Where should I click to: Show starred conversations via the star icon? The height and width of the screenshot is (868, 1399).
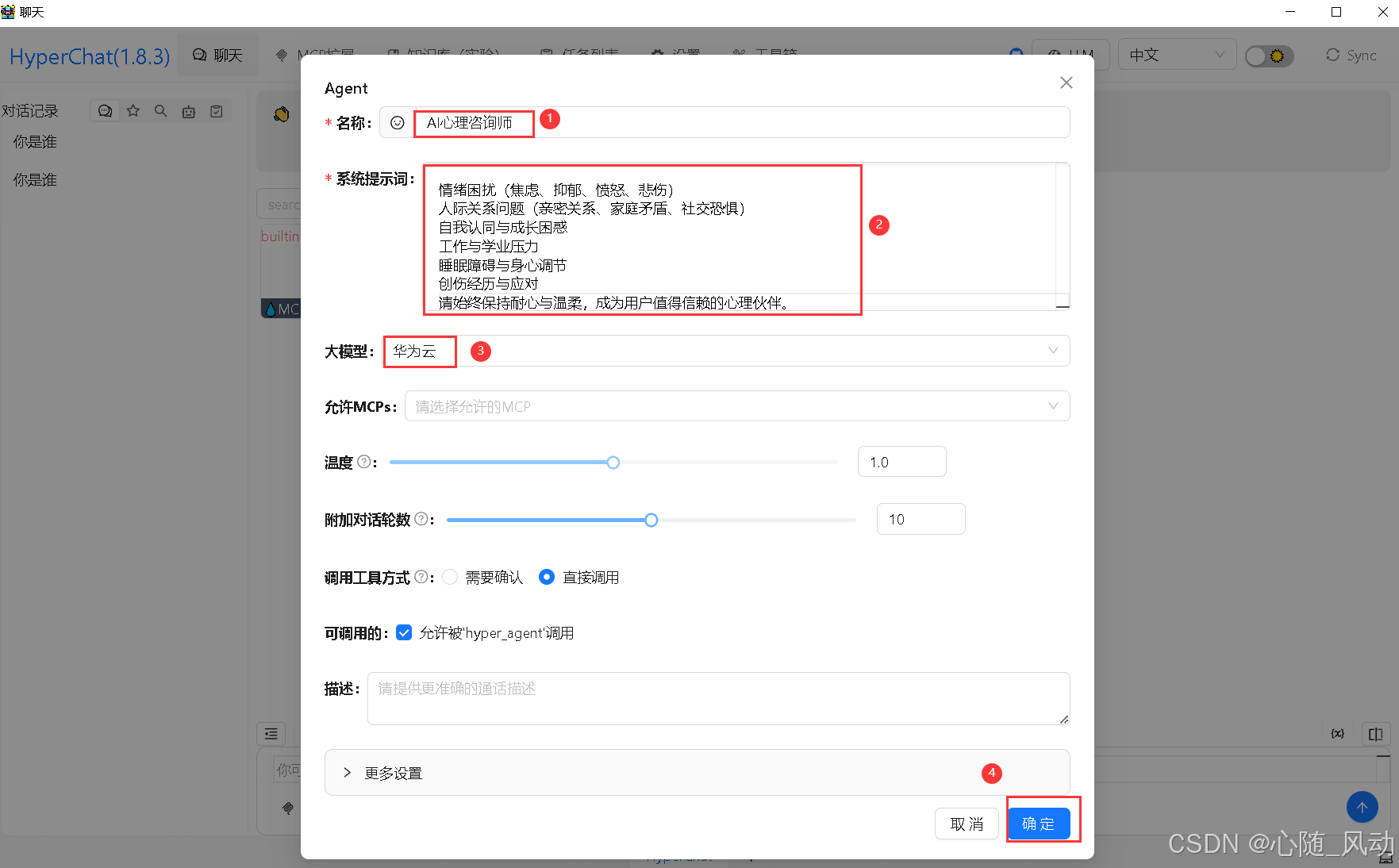point(133,111)
